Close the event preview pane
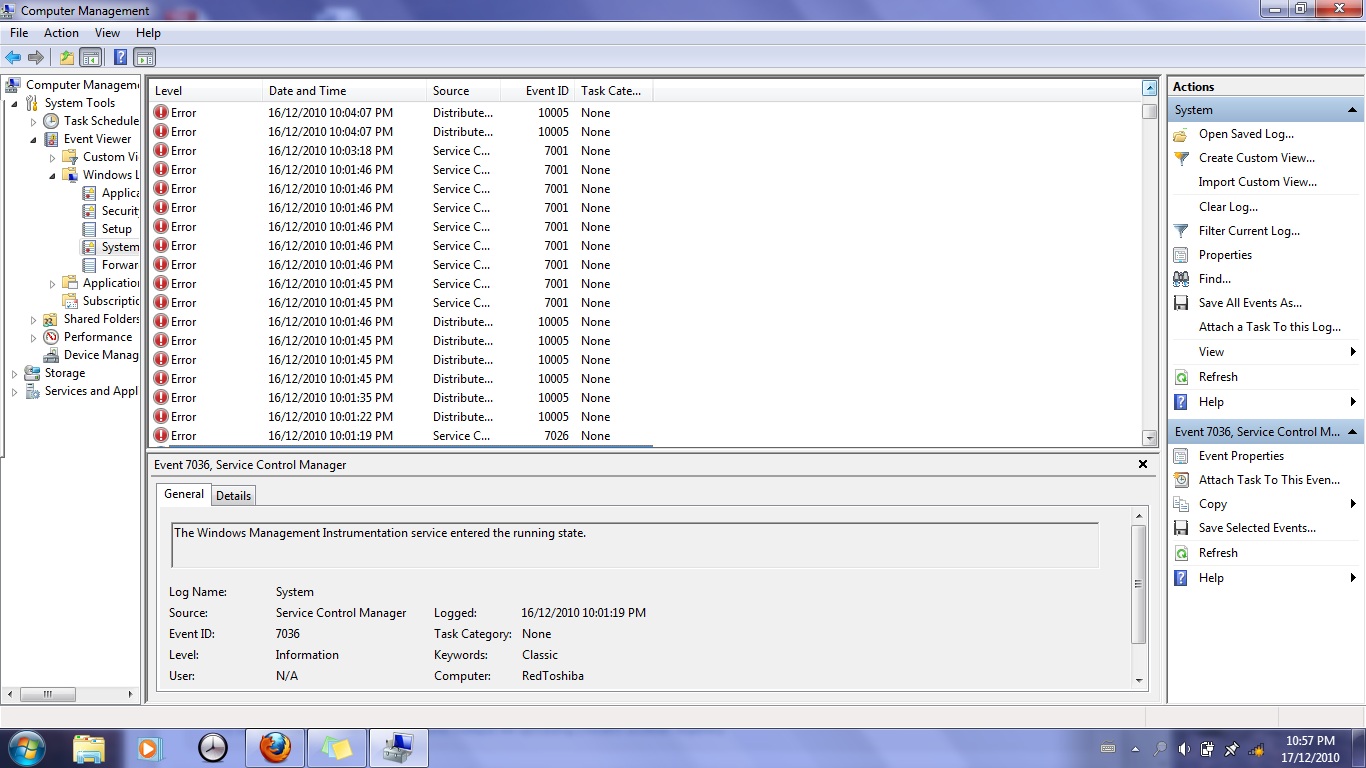The height and width of the screenshot is (768, 1366). pyautogui.click(x=1142, y=465)
